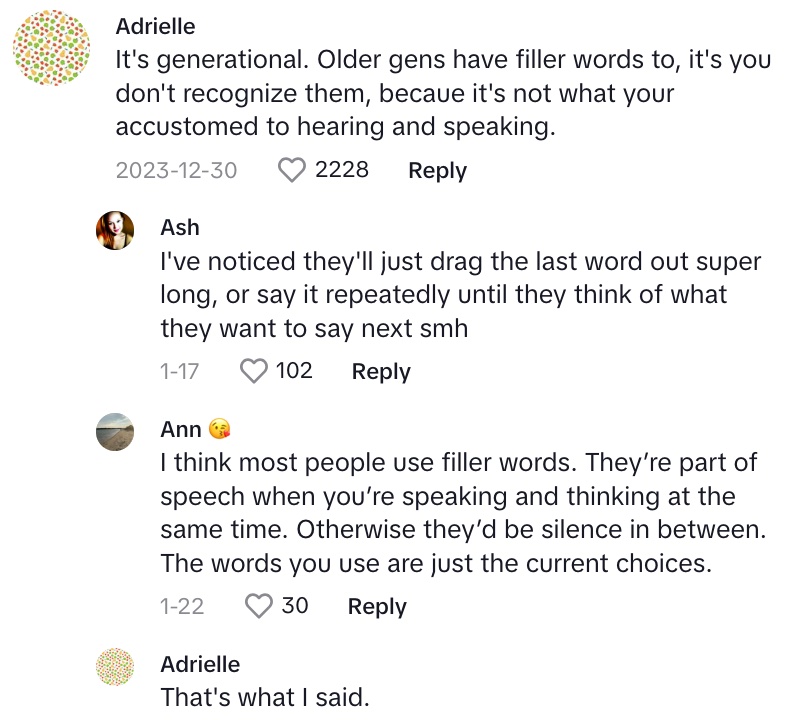This screenshot has width=800, height=720.
Task: Open Adrielle's username at top
Action: 155,27
